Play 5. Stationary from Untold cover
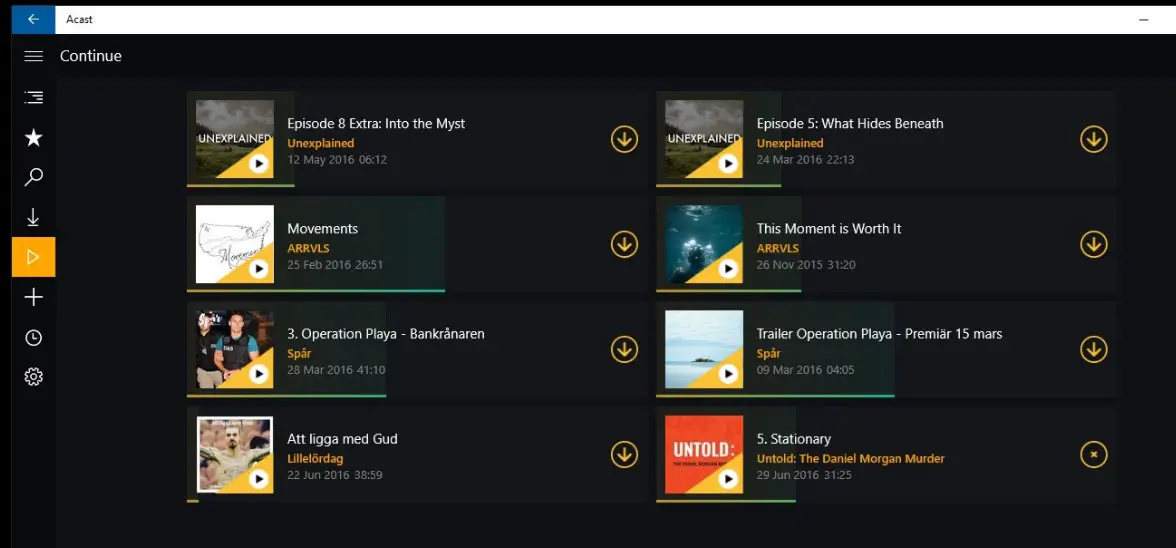 704,454
